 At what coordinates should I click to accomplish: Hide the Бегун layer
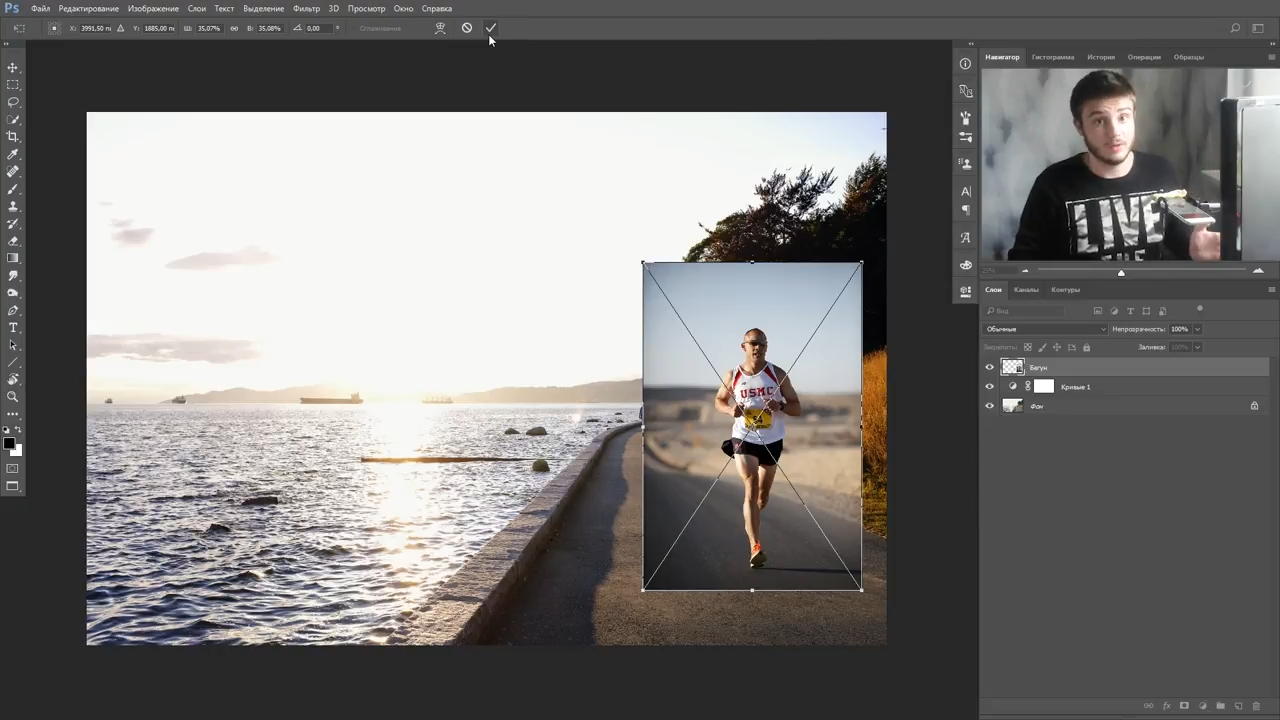[990, 368]
